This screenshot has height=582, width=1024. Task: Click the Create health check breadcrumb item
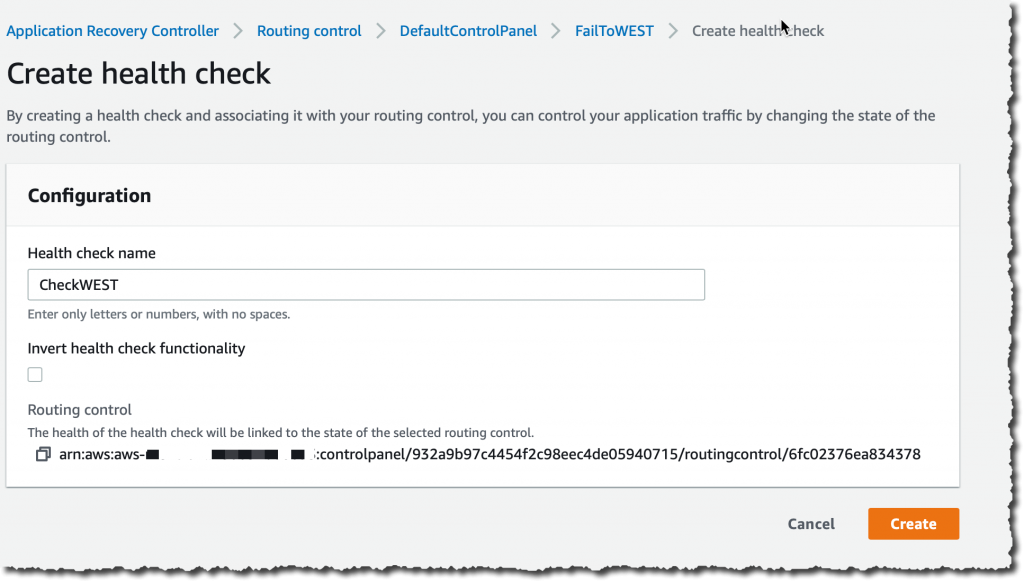coord(757,31)
